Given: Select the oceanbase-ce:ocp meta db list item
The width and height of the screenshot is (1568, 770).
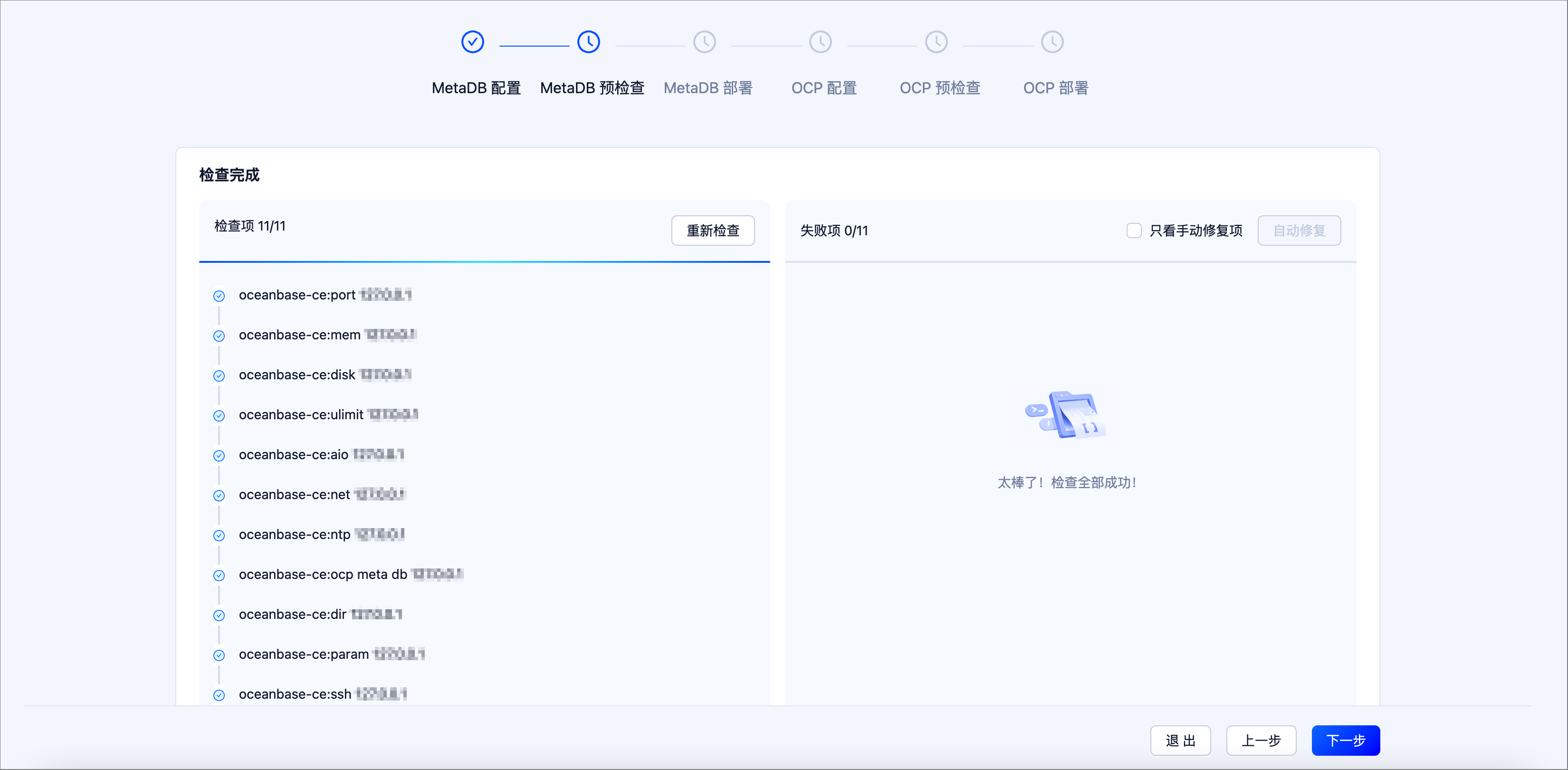Looking at the screenshot, I should 351,574.
